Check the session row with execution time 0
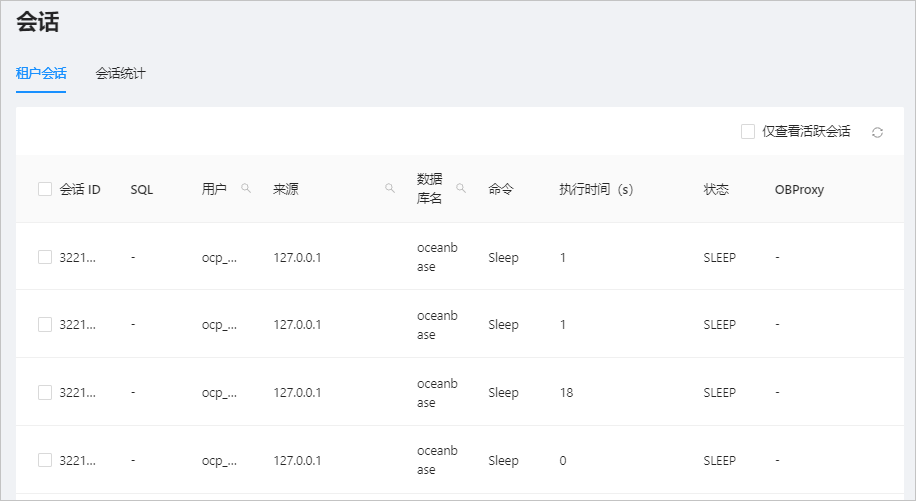The image size is (916, 501). tap(45, 460)
